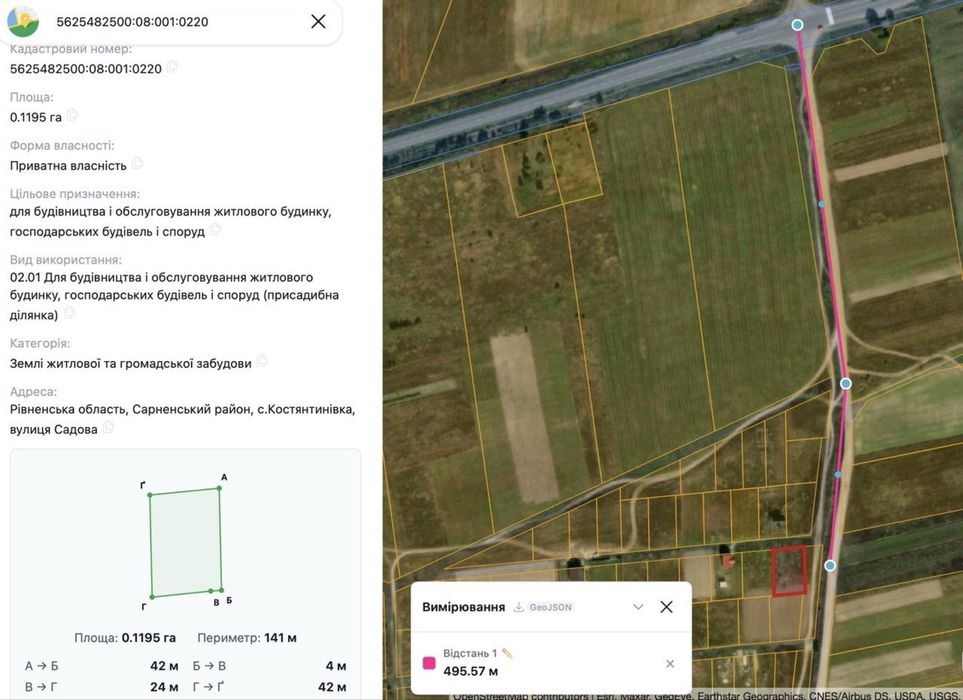Click the red highlighted parcel on the map

pyautogui.click(x=789, y=571)
